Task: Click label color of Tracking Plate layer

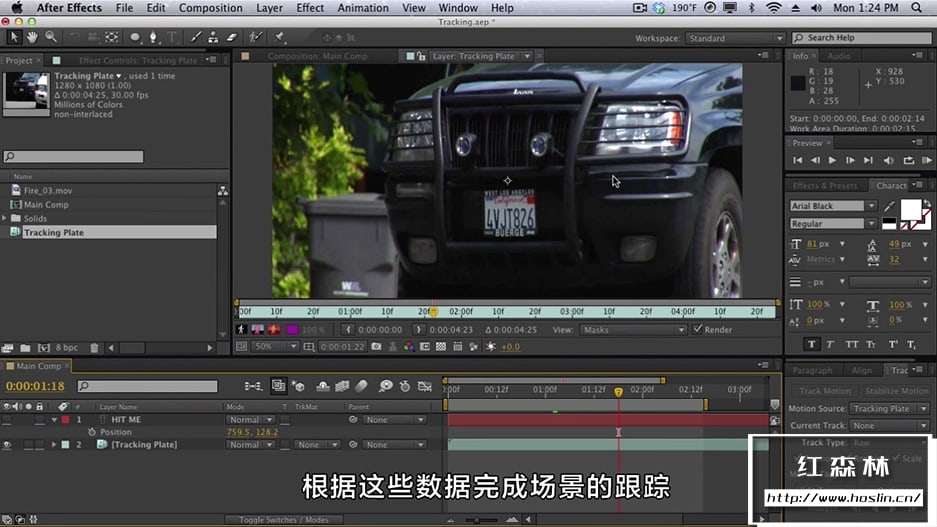Action: tap(65, 445)
